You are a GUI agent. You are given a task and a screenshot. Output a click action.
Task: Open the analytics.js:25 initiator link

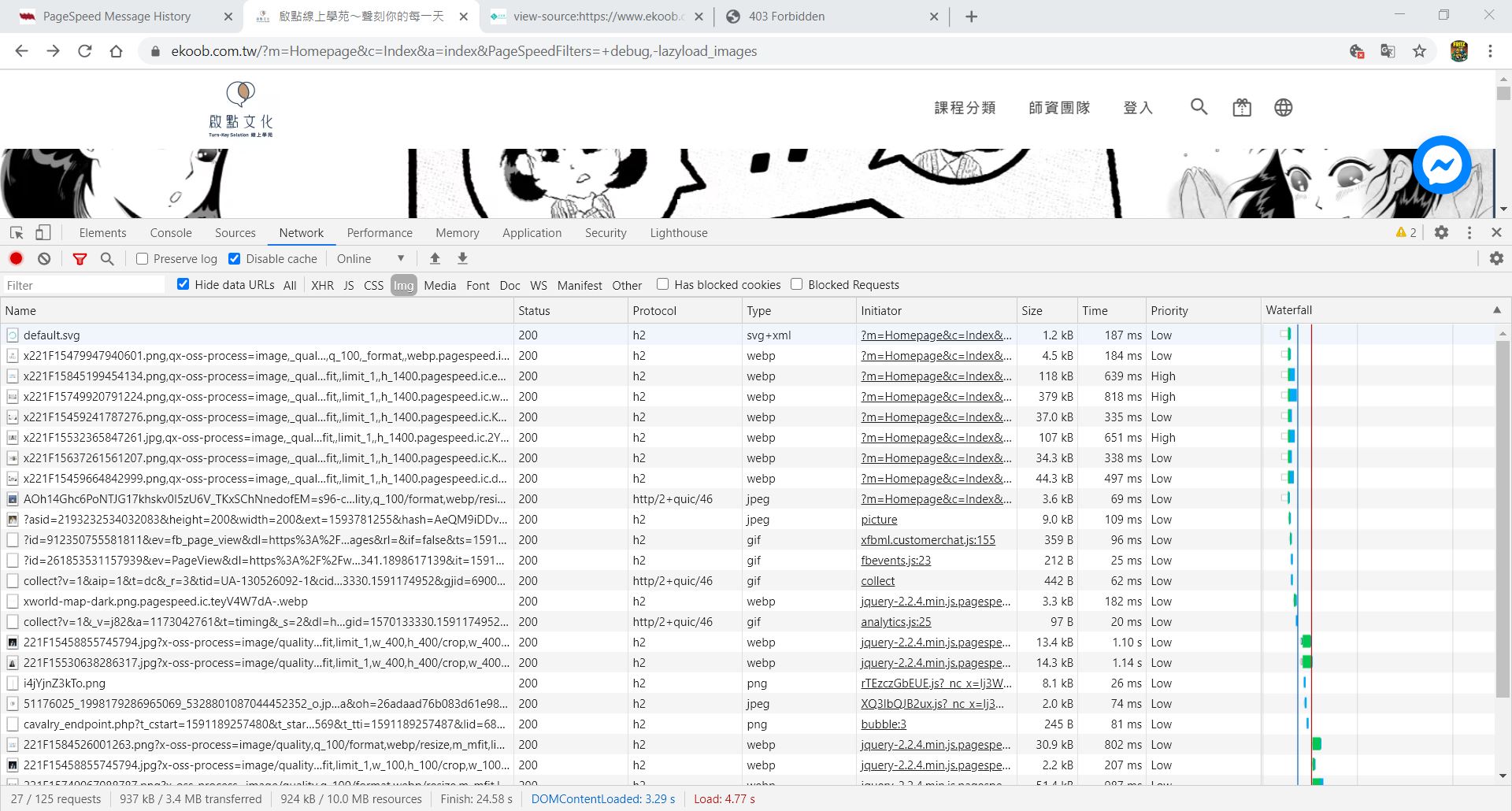895,622
